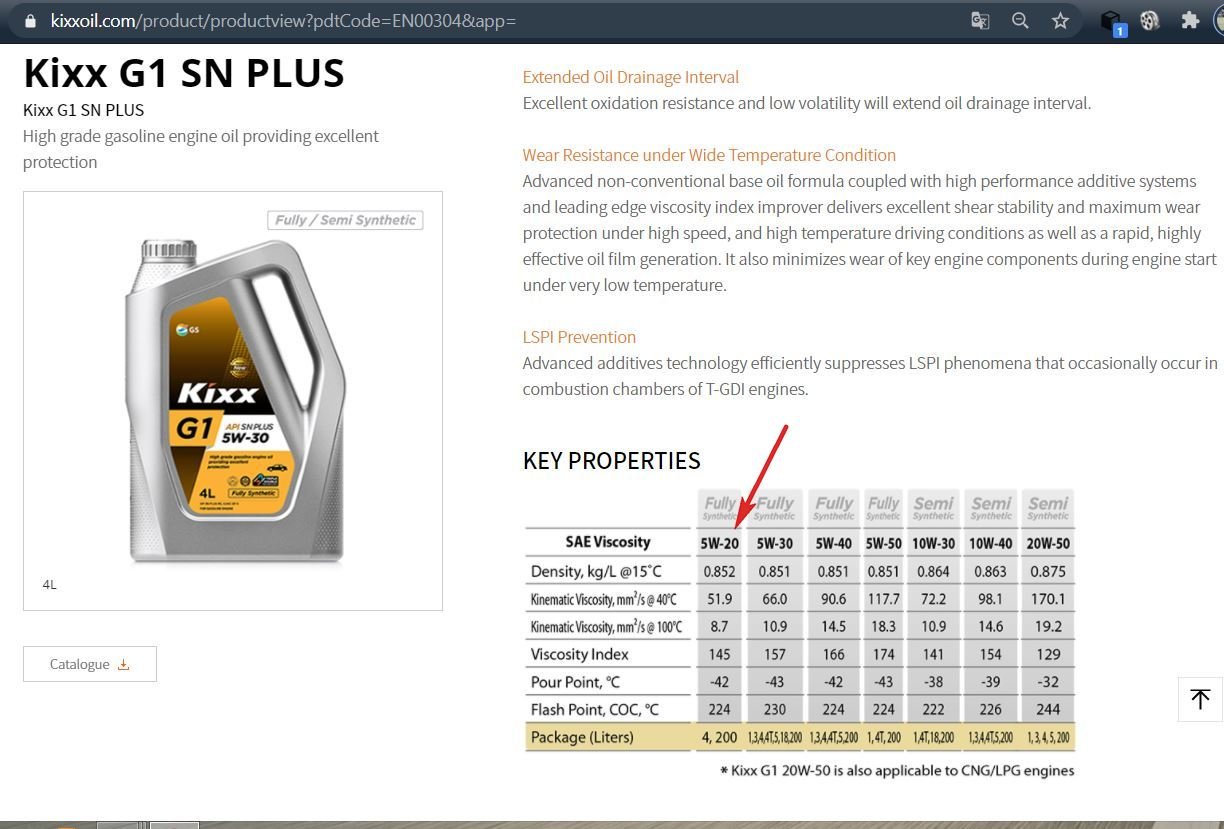1224x829 pixels.
Task: Click the 'Flash Point, COC, °C' row label
Action: 595,710
